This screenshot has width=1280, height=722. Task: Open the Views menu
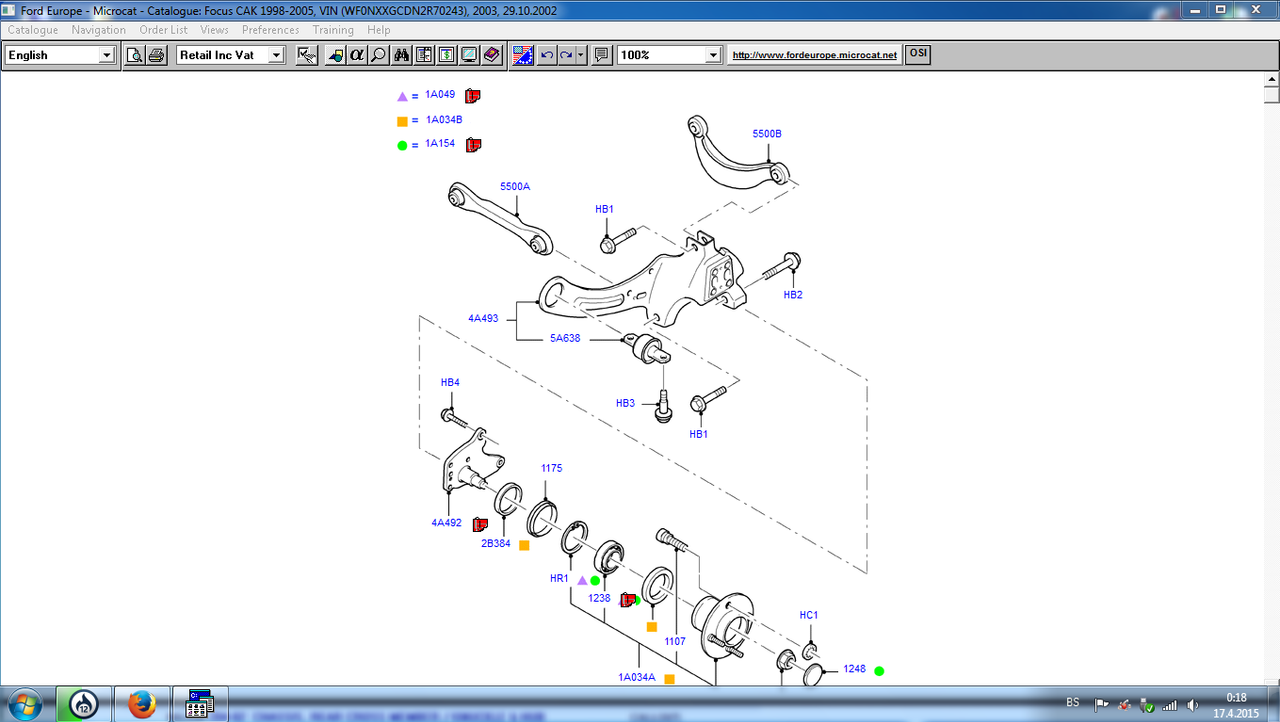click(215, 30)
